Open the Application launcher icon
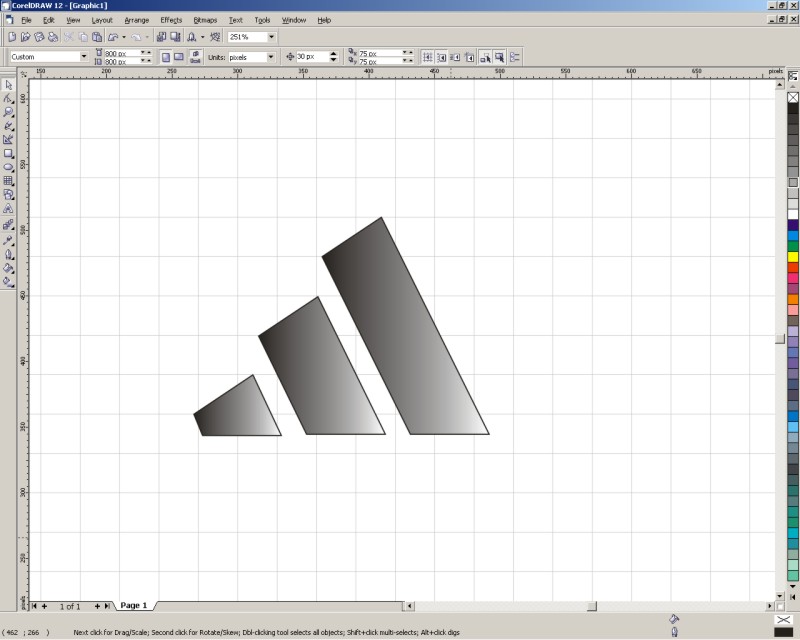The image size is (800, 640). (192, 37)
